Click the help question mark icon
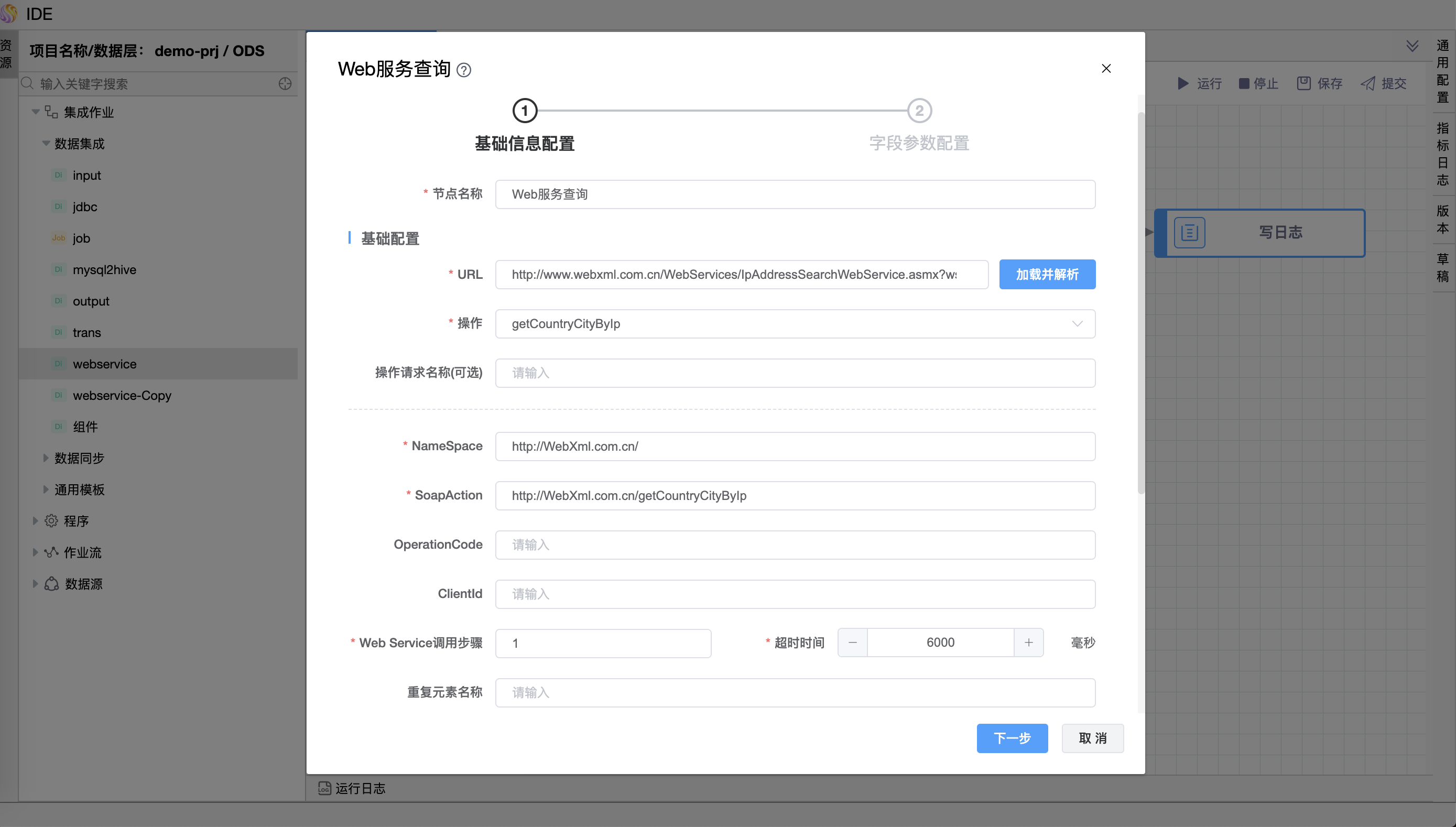Screen dimensions: 1456x827 point(463,70)
